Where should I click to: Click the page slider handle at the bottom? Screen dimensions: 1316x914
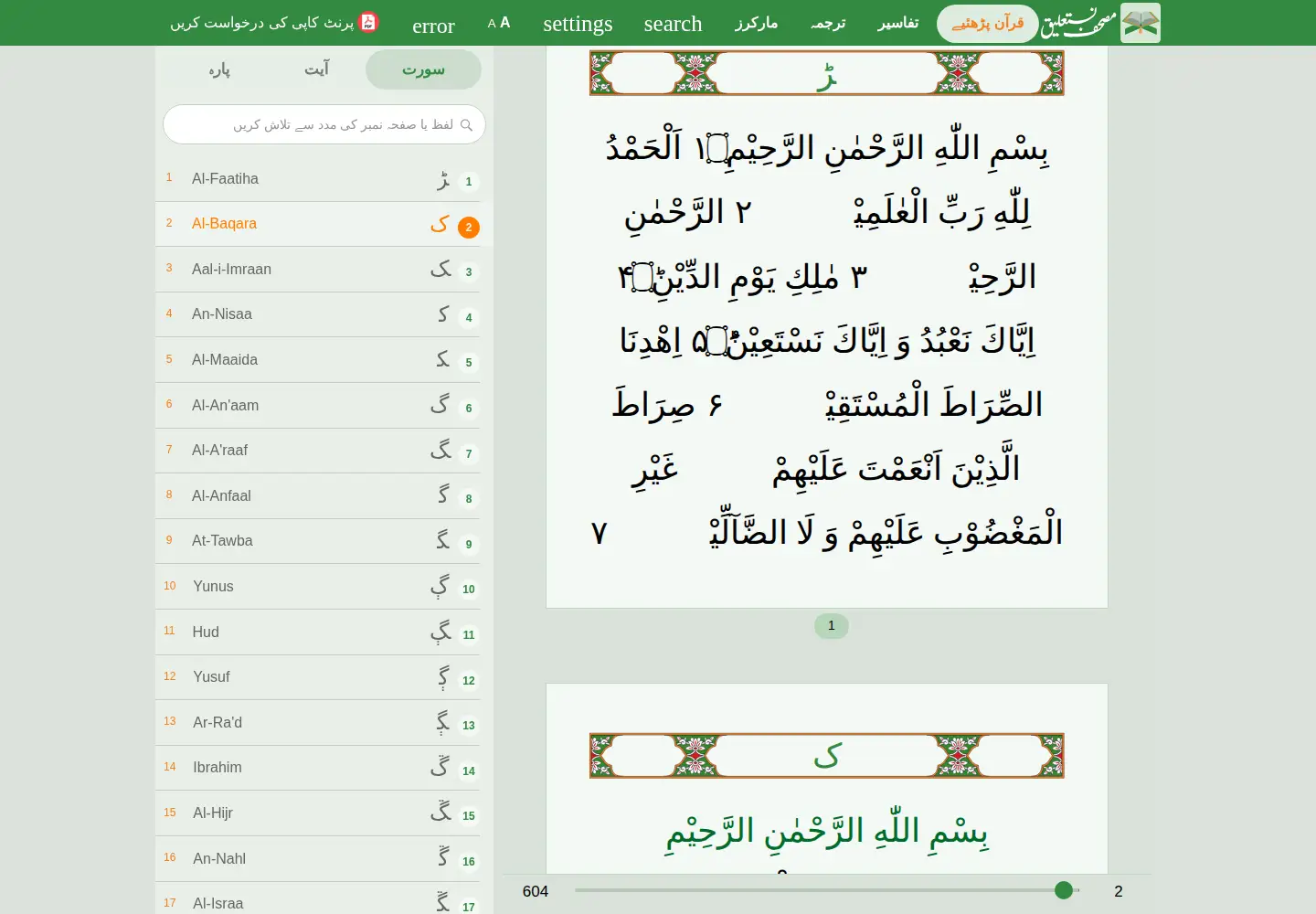coord(1064,890)
